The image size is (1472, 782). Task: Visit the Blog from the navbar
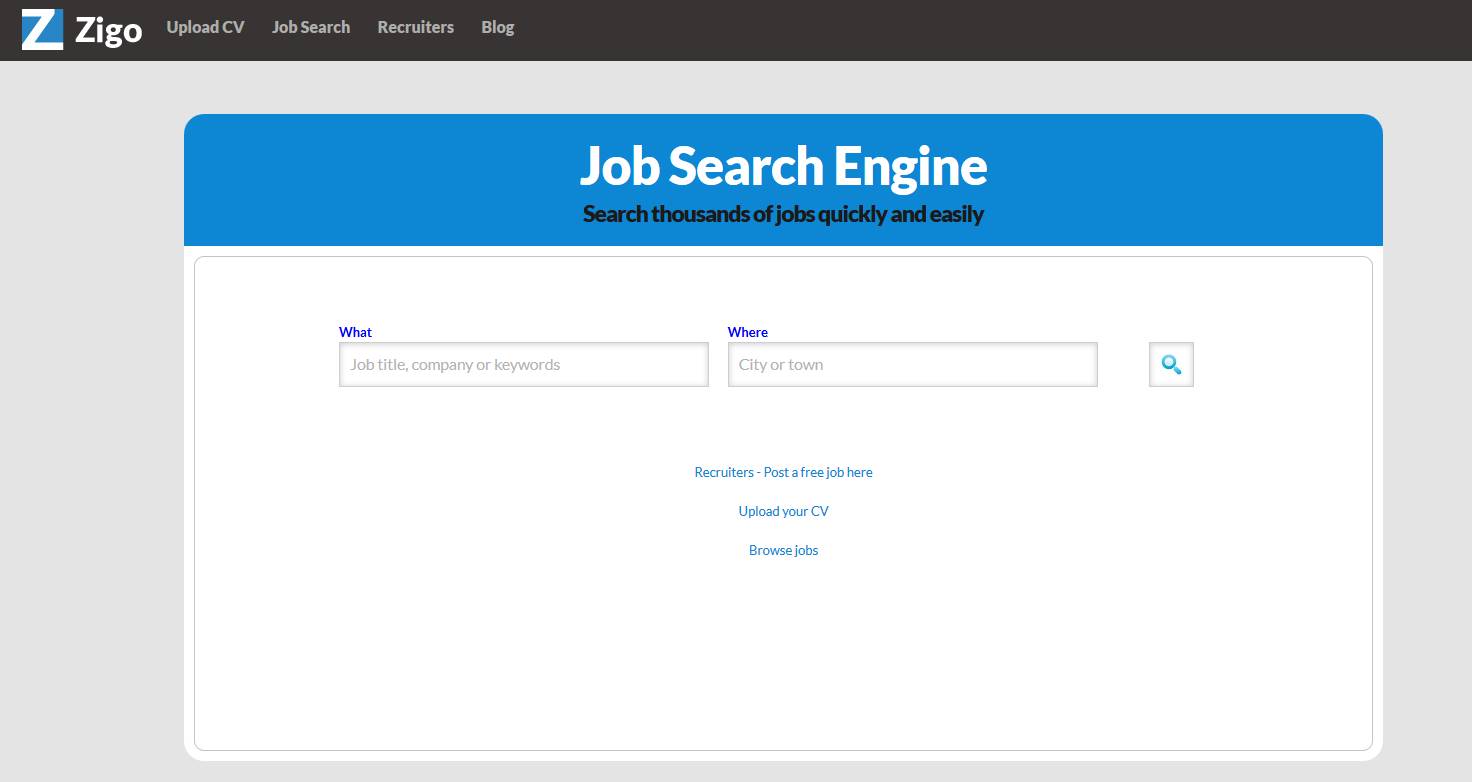pos(497,28)
